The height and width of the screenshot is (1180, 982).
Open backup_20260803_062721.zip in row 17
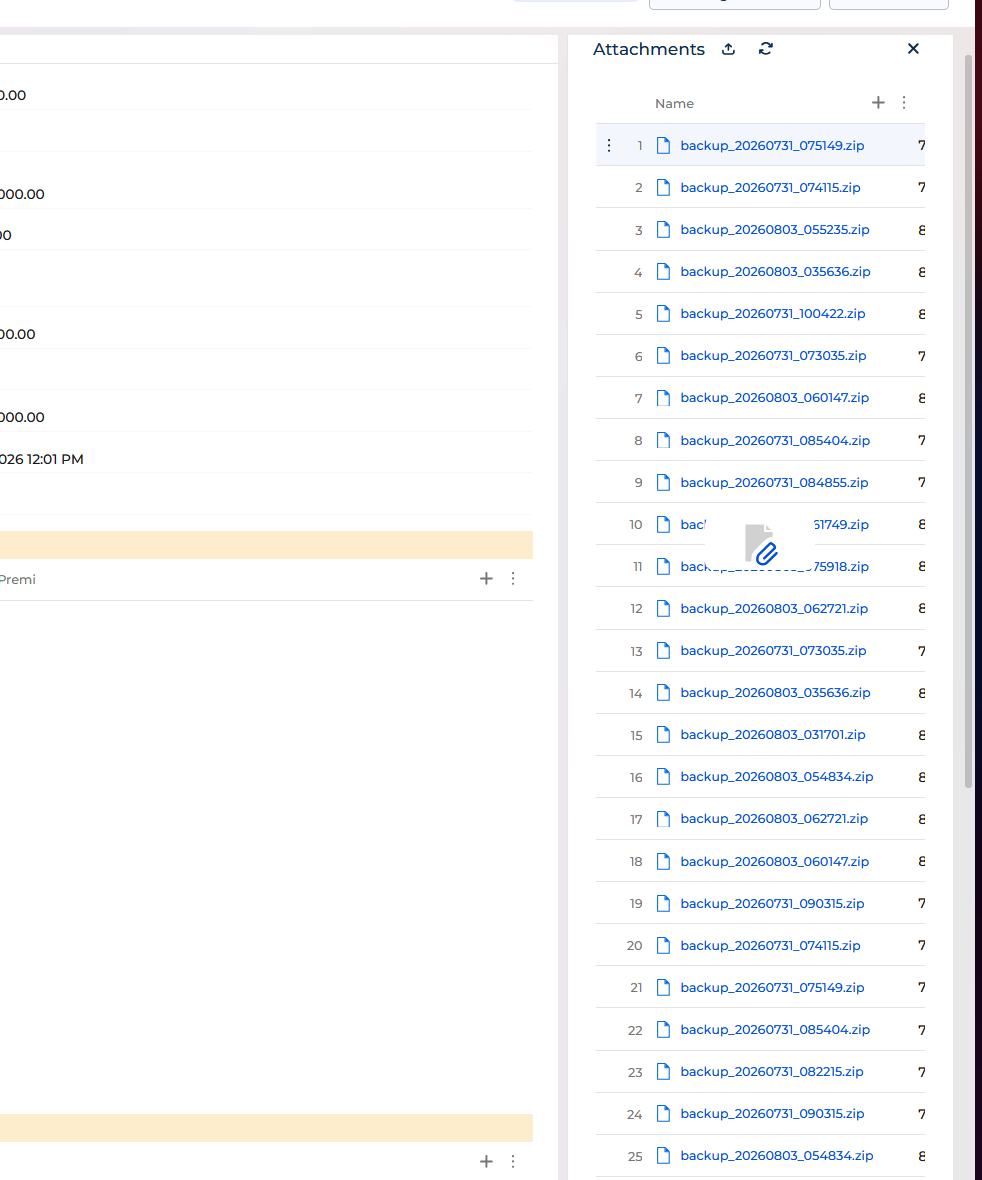coord(774,819)
